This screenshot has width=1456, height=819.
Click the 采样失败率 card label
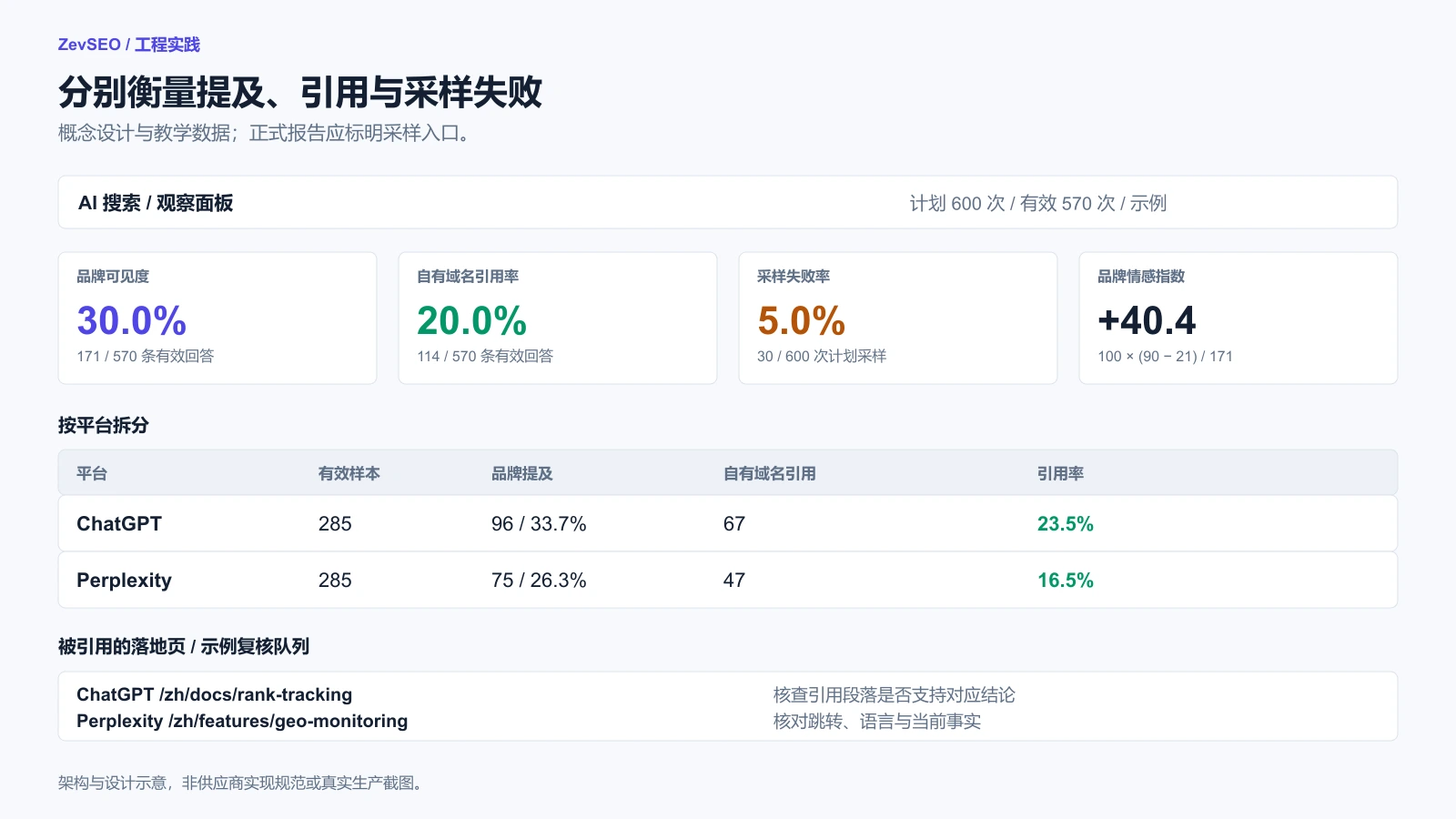[794, 277]
